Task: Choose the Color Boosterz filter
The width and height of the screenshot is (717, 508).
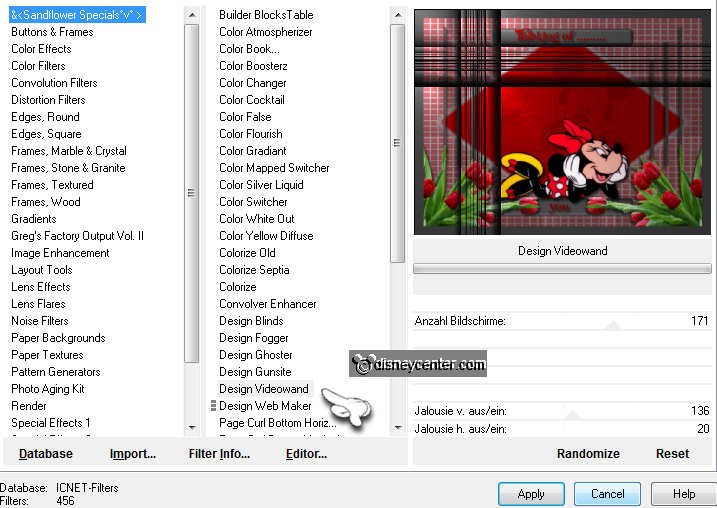Action: coord(253,66)
